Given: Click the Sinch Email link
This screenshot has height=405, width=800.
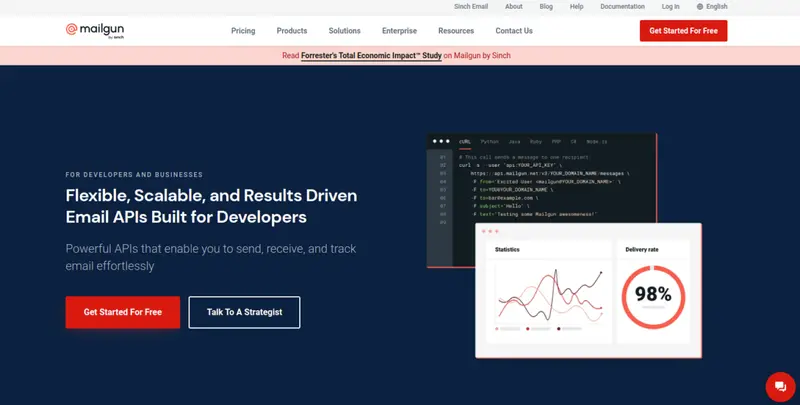Looking at the screenshot, I should (x=473, y=6).
